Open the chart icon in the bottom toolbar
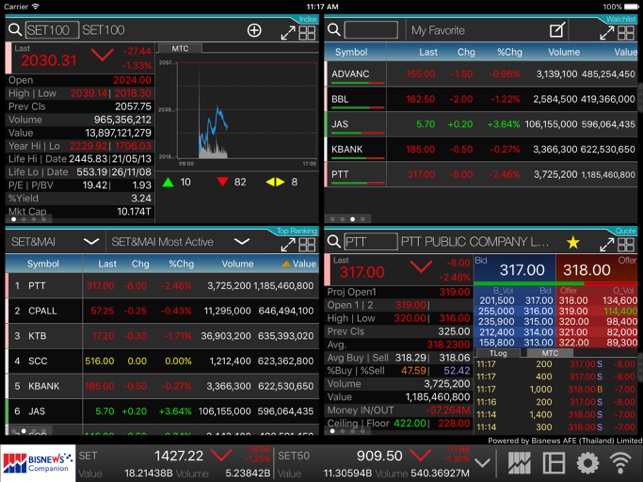Screen dimensions: 643x482 [x=519, y=463]
